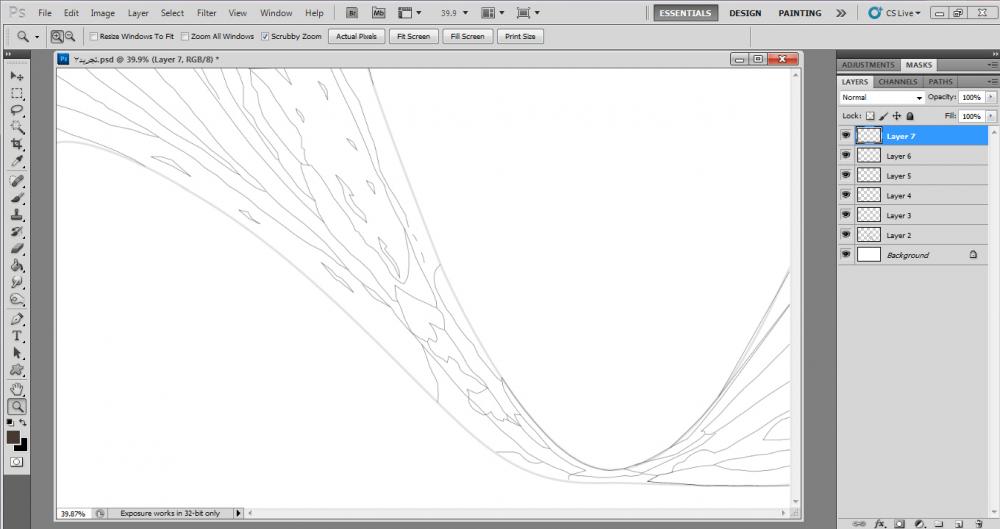Pick the Crop tool
The image size is (1000, 529).
click(x=17, y=144)
